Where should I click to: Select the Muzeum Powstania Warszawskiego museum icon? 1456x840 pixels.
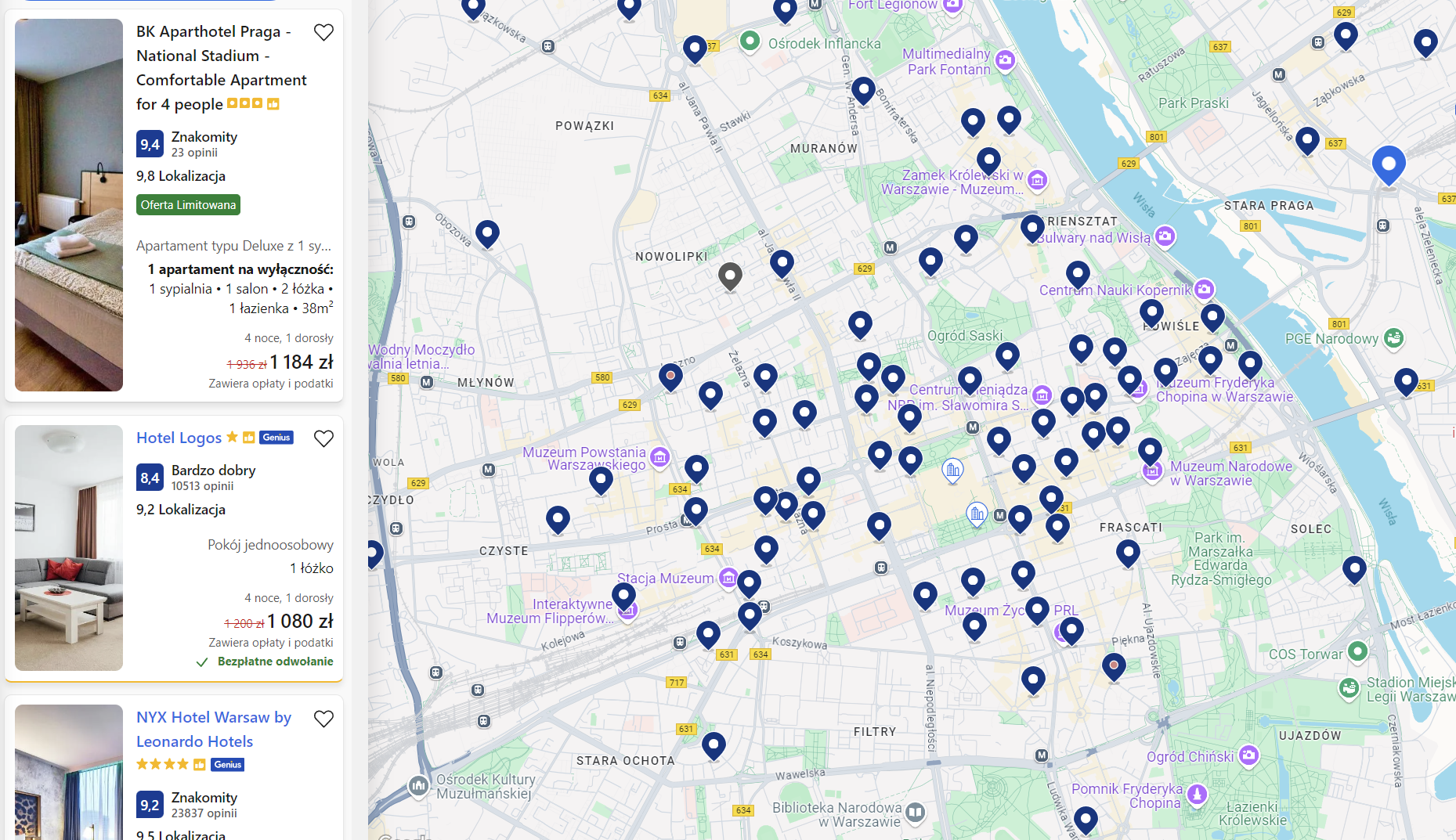pyautogui.click(x=660, y=457)
